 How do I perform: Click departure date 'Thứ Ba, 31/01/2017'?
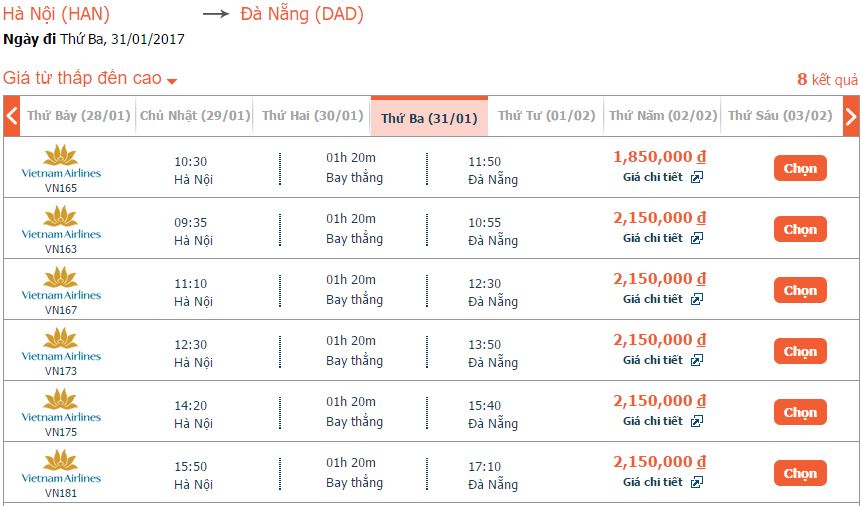point(122,40)
